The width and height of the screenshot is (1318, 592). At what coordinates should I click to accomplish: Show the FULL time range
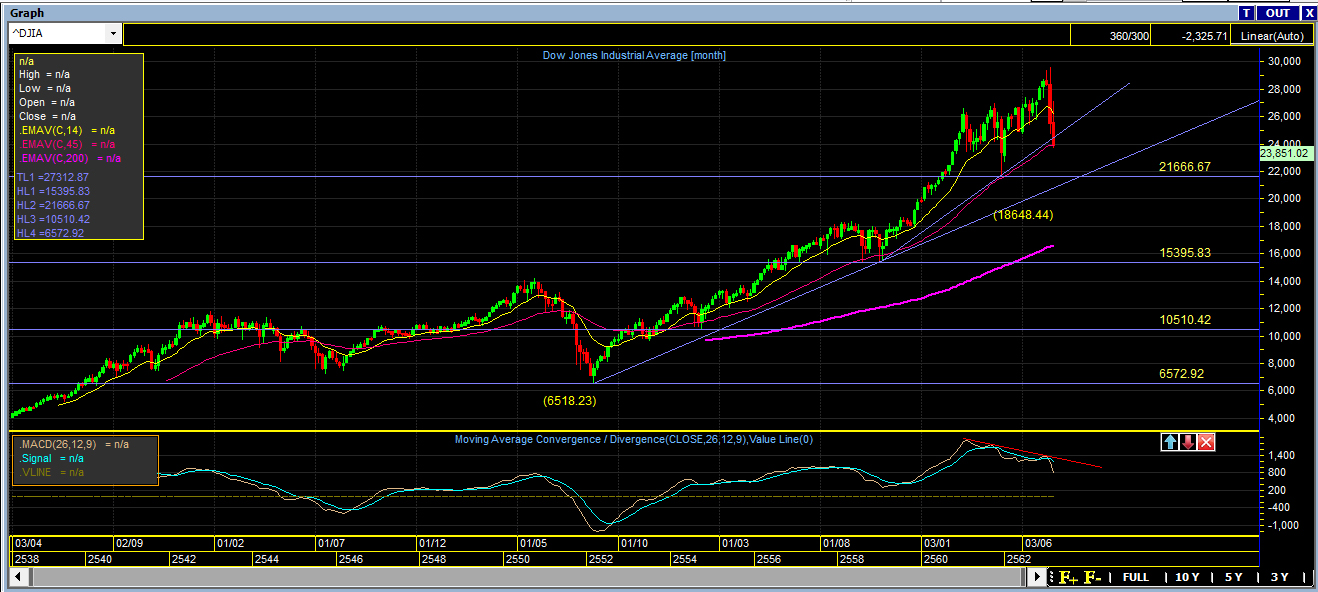(1136, 577)
